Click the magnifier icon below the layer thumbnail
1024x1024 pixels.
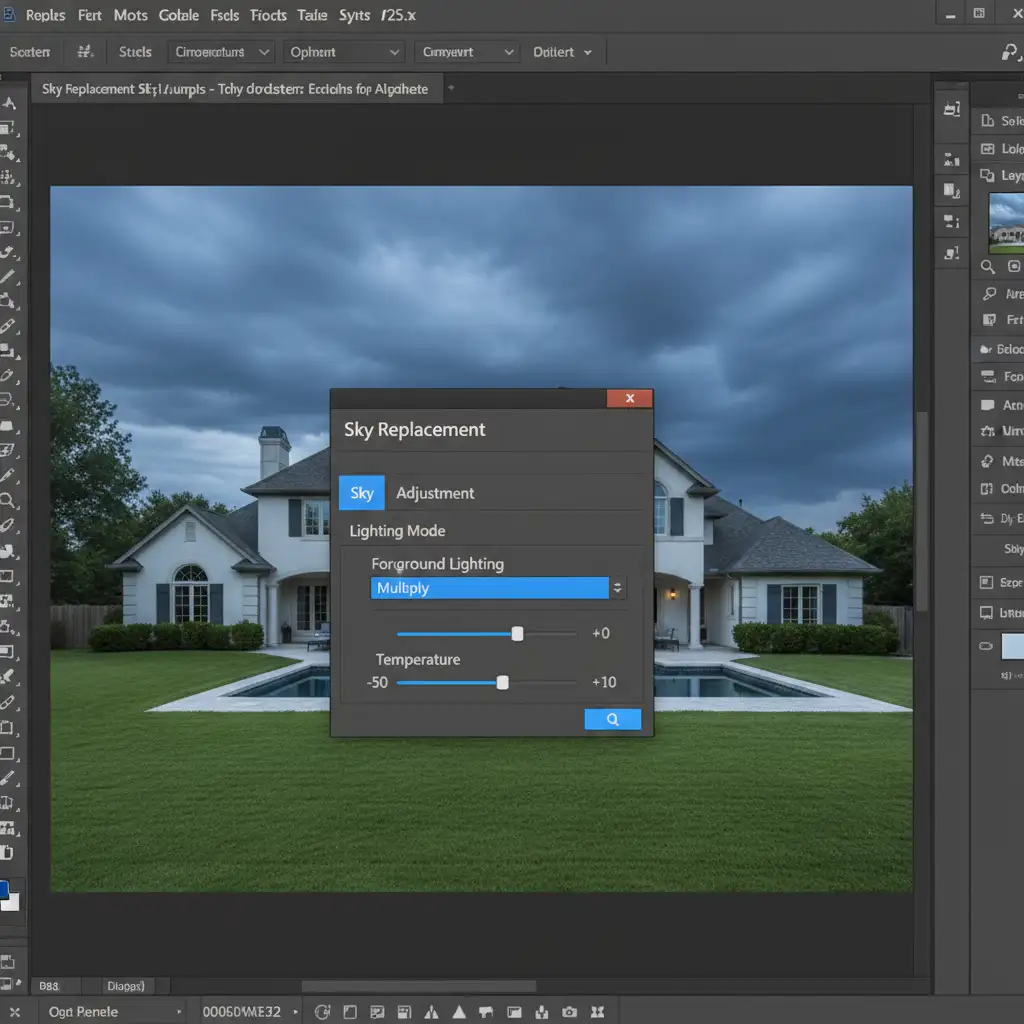click(988, 267)
